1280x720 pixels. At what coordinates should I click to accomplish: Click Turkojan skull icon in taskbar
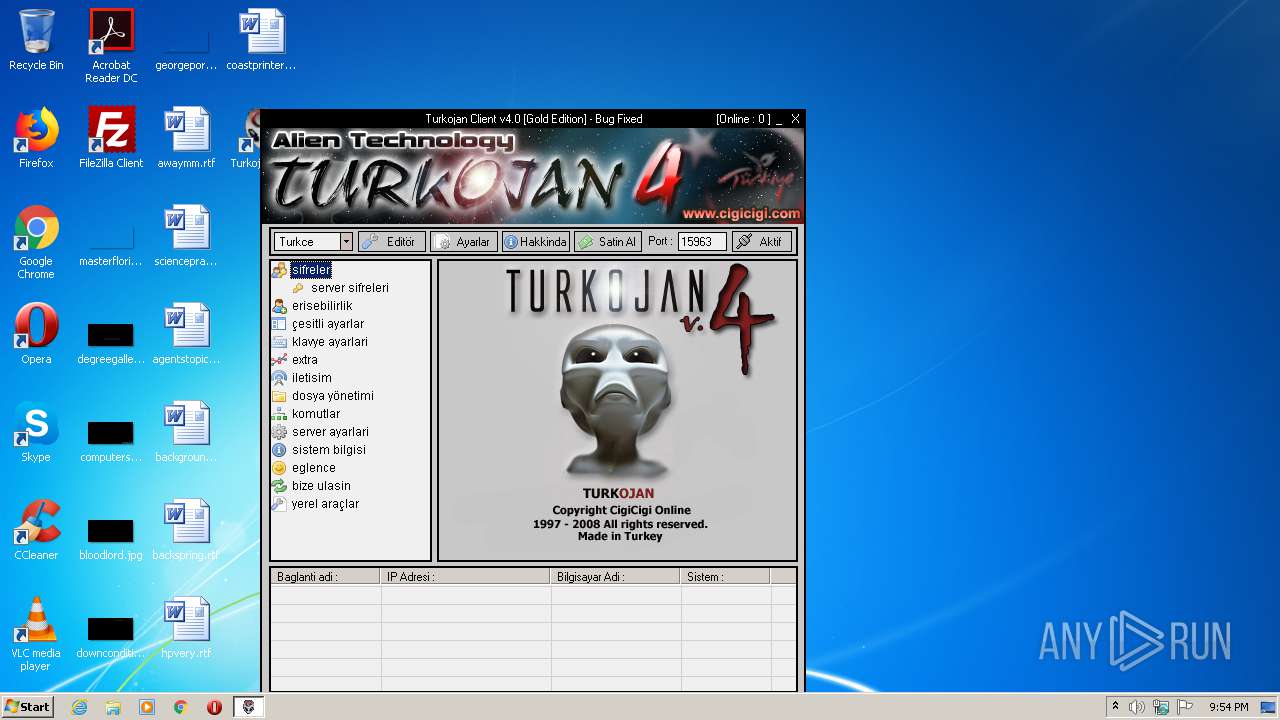pyautogui.click(x=249, y=707)
